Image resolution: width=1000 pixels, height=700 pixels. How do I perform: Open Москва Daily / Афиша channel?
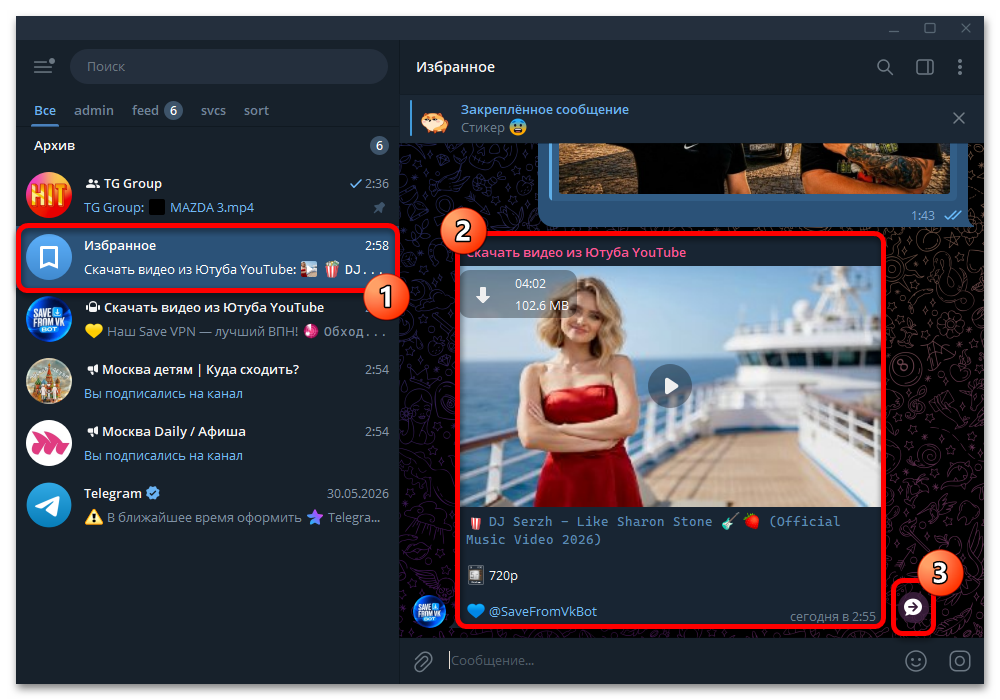pyautogui.click(x=208, y=443)
